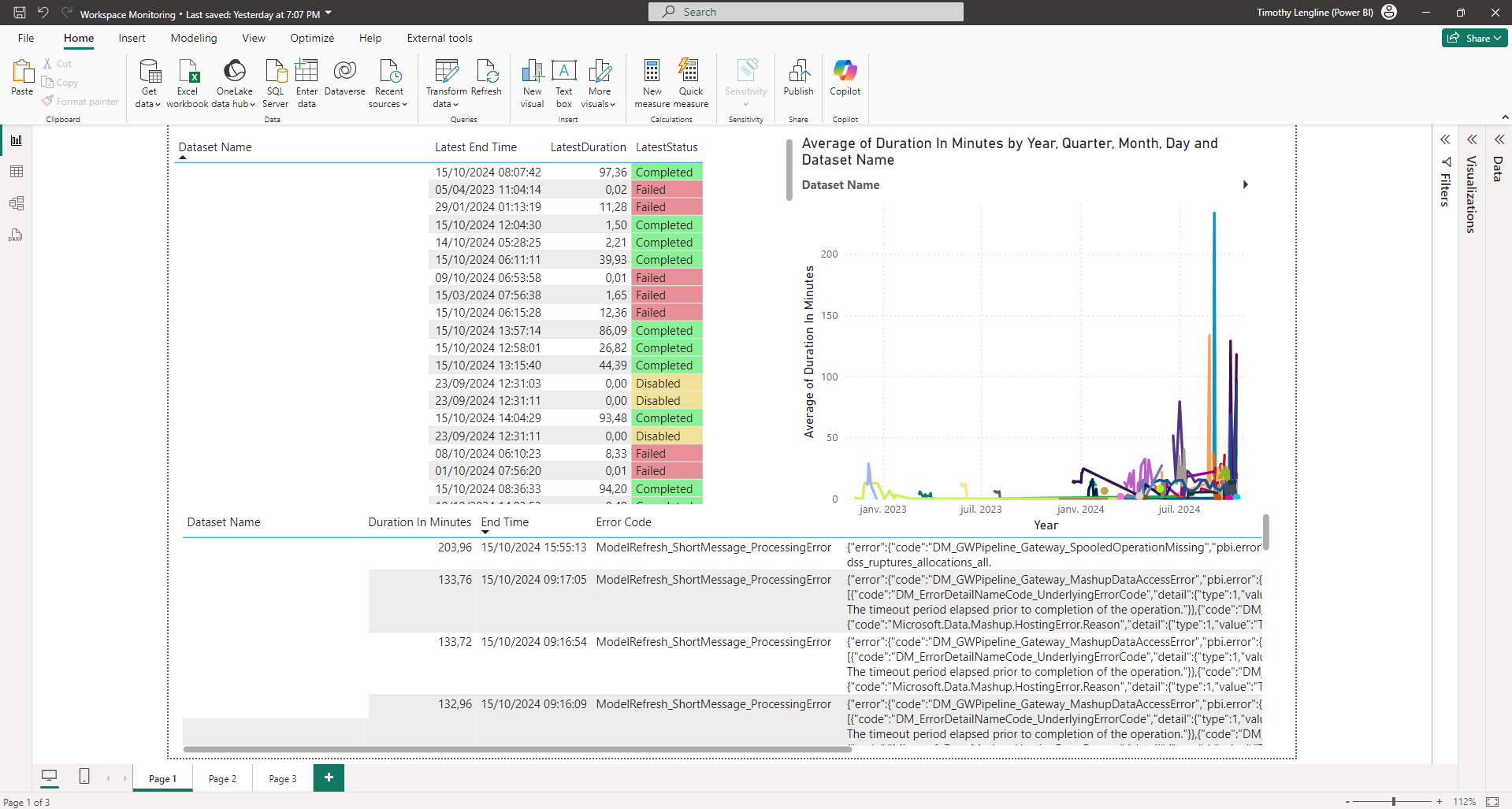The height and width of the screenshot is (809, 1512).
Task: Insert a New visual
Action: pyautogui.click(x=533, y=83)
